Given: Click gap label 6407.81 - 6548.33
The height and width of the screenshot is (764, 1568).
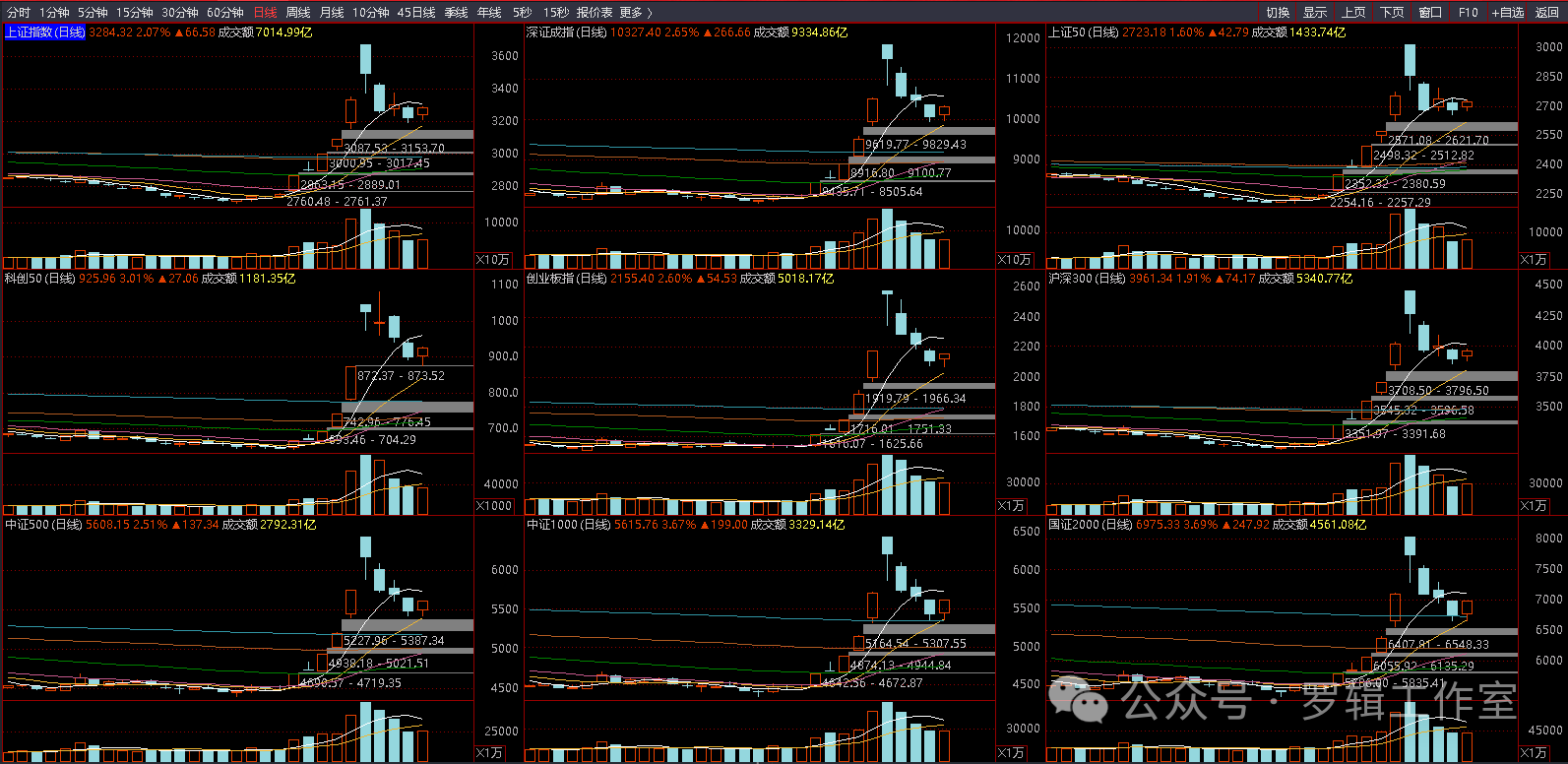Looking at the screenshot, I should [x=1438, y=645].
